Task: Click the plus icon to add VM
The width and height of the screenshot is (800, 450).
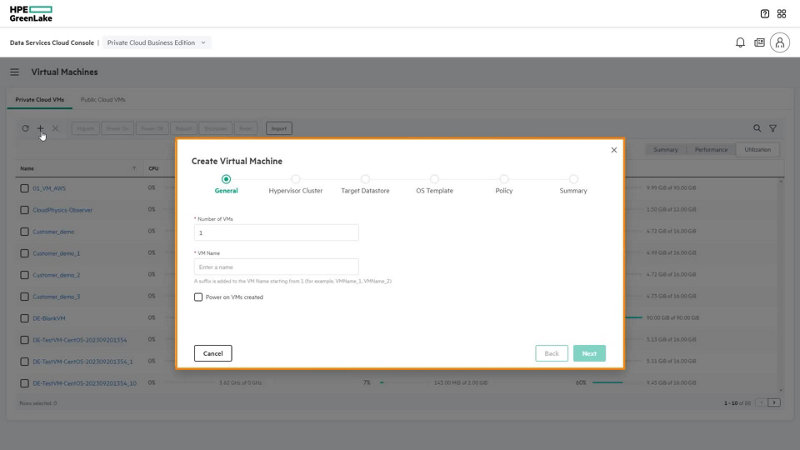Action: pos(40,128)
